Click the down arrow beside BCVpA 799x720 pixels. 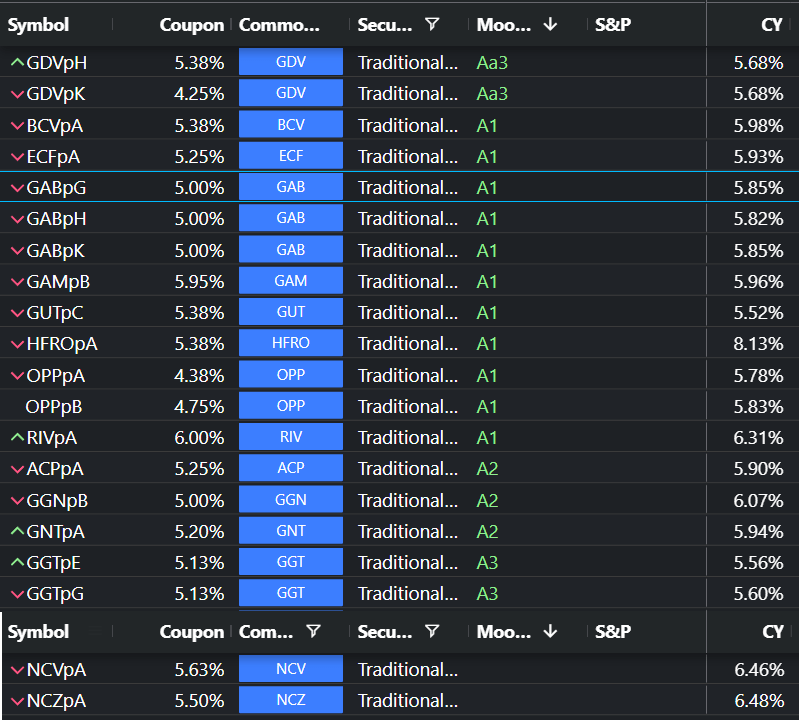click(x=17, y=126)
